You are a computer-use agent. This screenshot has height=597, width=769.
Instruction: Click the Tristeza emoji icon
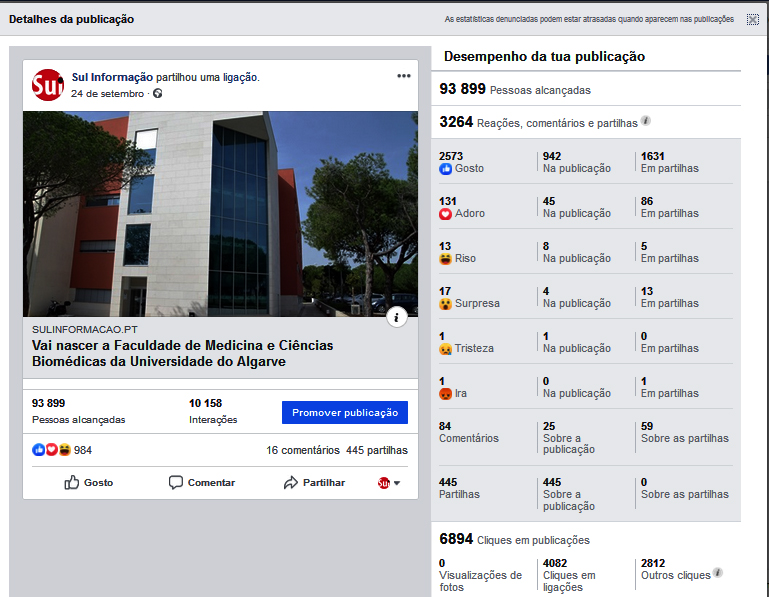tap(445, 349)
